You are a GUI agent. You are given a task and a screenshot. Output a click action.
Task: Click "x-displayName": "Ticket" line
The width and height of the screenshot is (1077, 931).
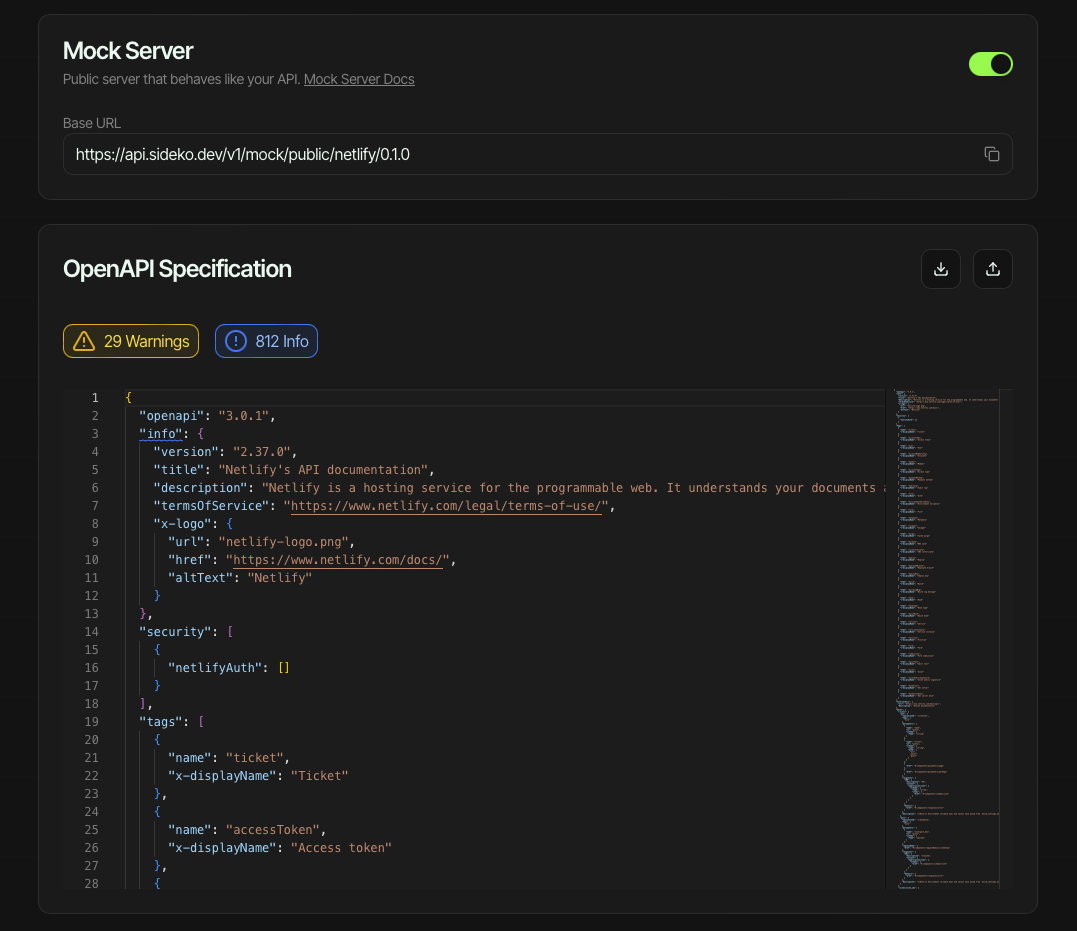[x=258, y=776]
